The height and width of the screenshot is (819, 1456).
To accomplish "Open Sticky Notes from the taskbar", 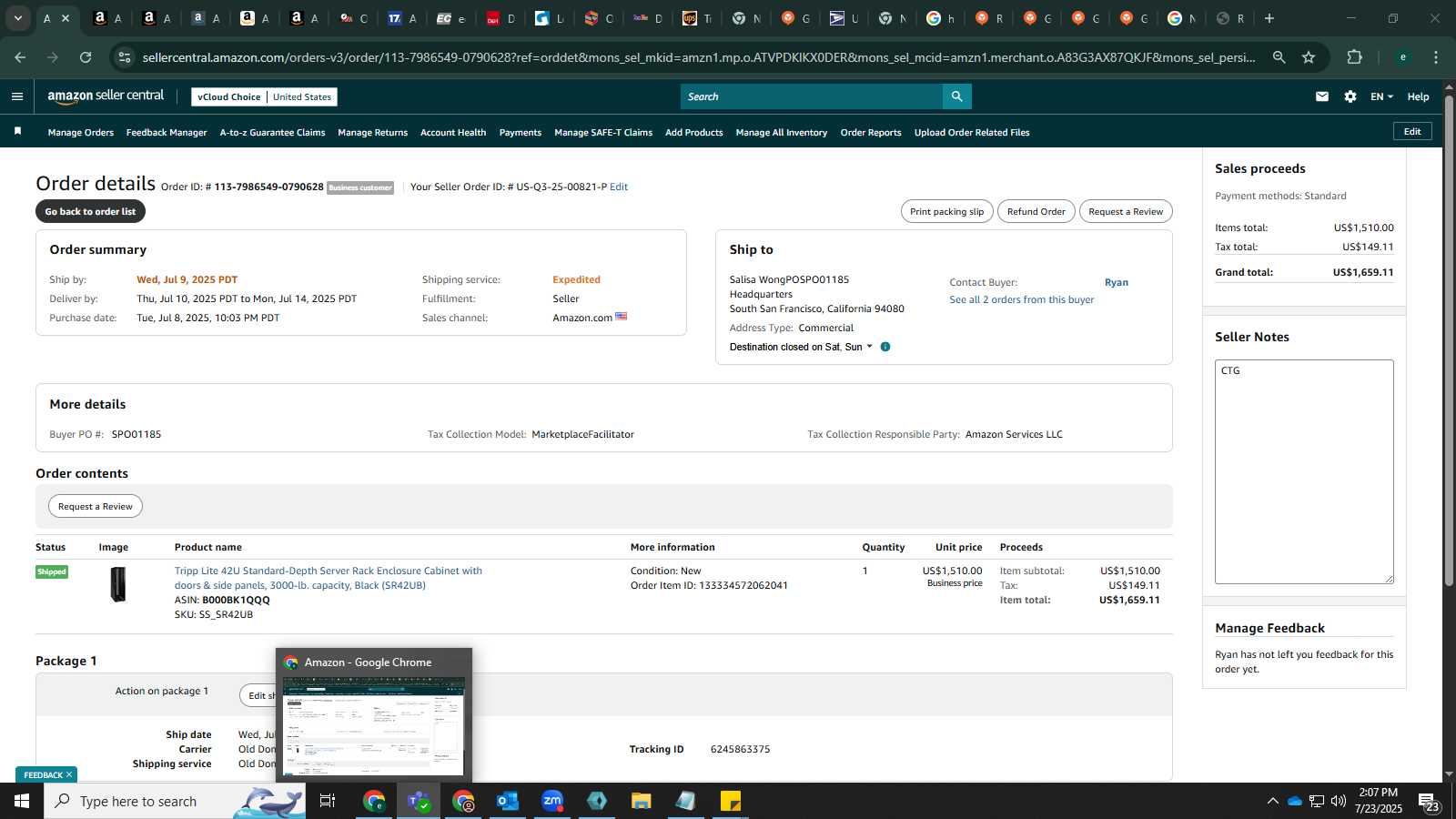I will point(731,801).
